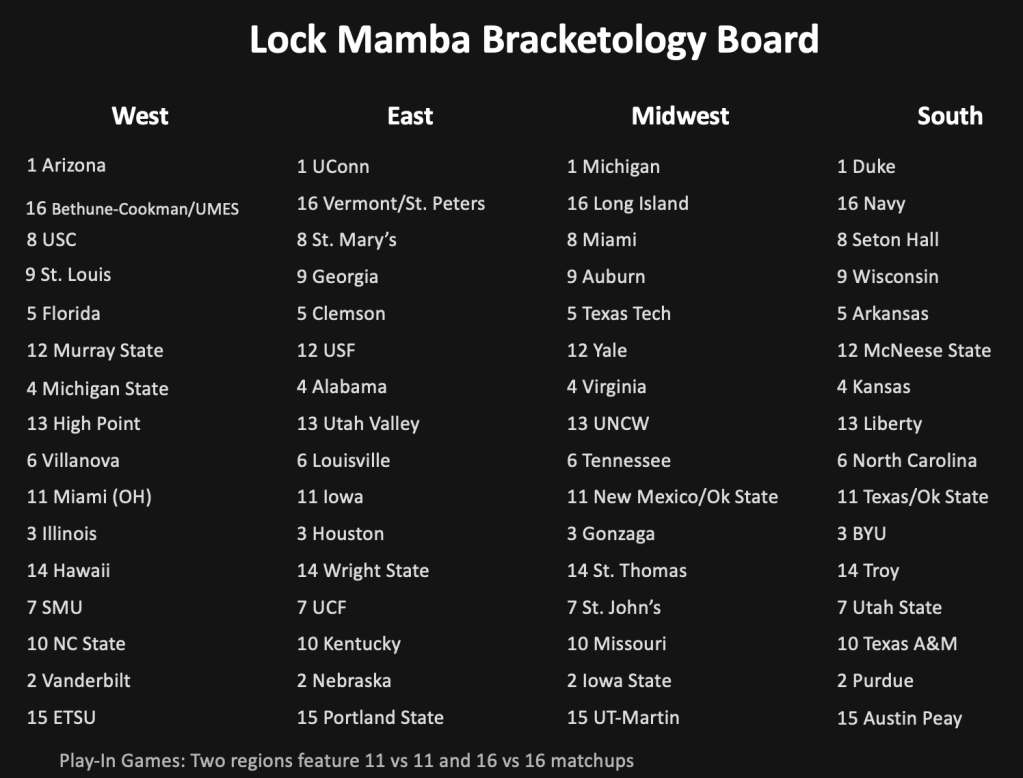This screenshot has height=778, width=1023.
Task: Select the East region heading
Action: (x=410, y=116)
